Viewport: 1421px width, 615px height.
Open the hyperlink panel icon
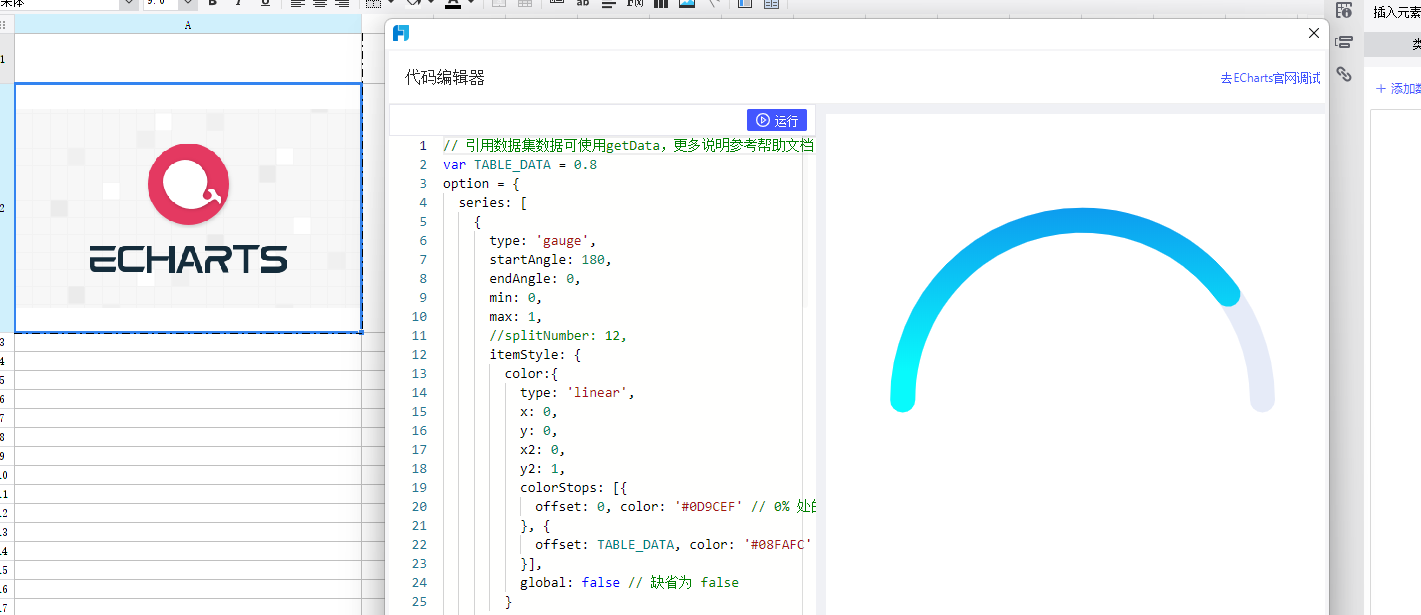click(1344, 74)
